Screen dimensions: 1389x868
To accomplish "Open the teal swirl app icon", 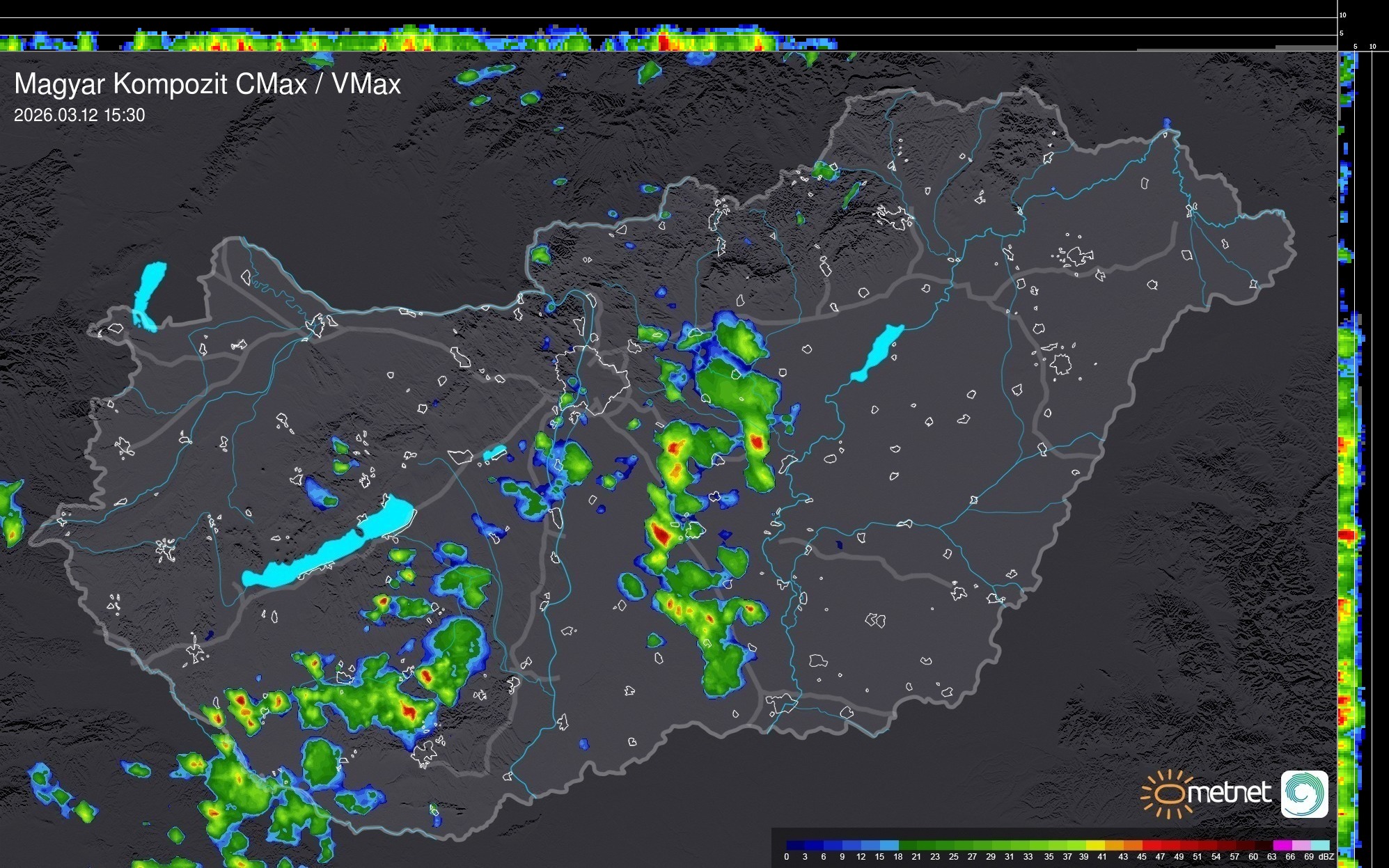I will [1304, 794].
